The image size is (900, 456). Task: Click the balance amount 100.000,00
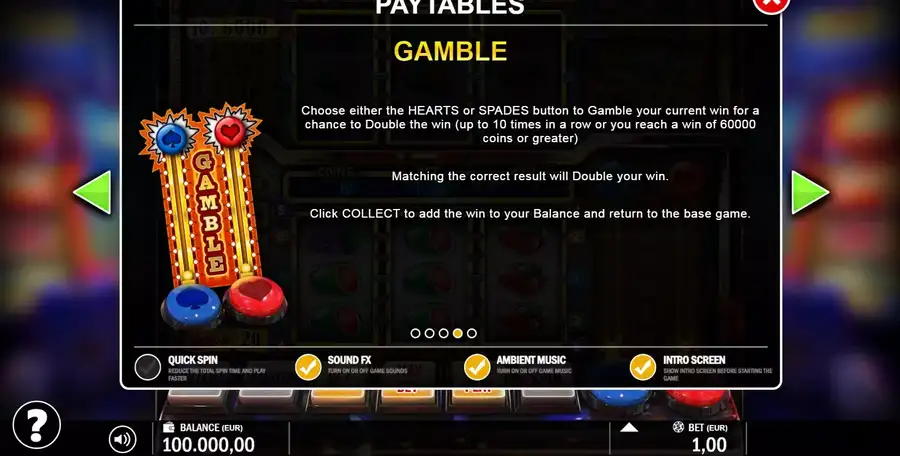208,445
